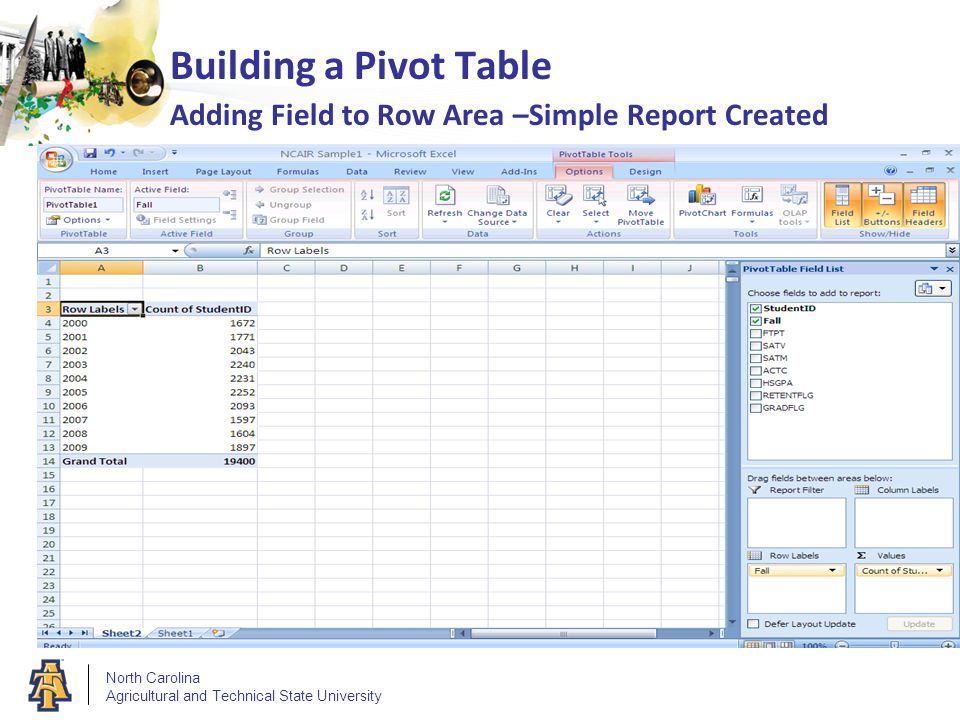Image resolution: width=960 pixels, height=720 pixels.
Task: Check the SATM field checkbox
Action: point(756,358)
